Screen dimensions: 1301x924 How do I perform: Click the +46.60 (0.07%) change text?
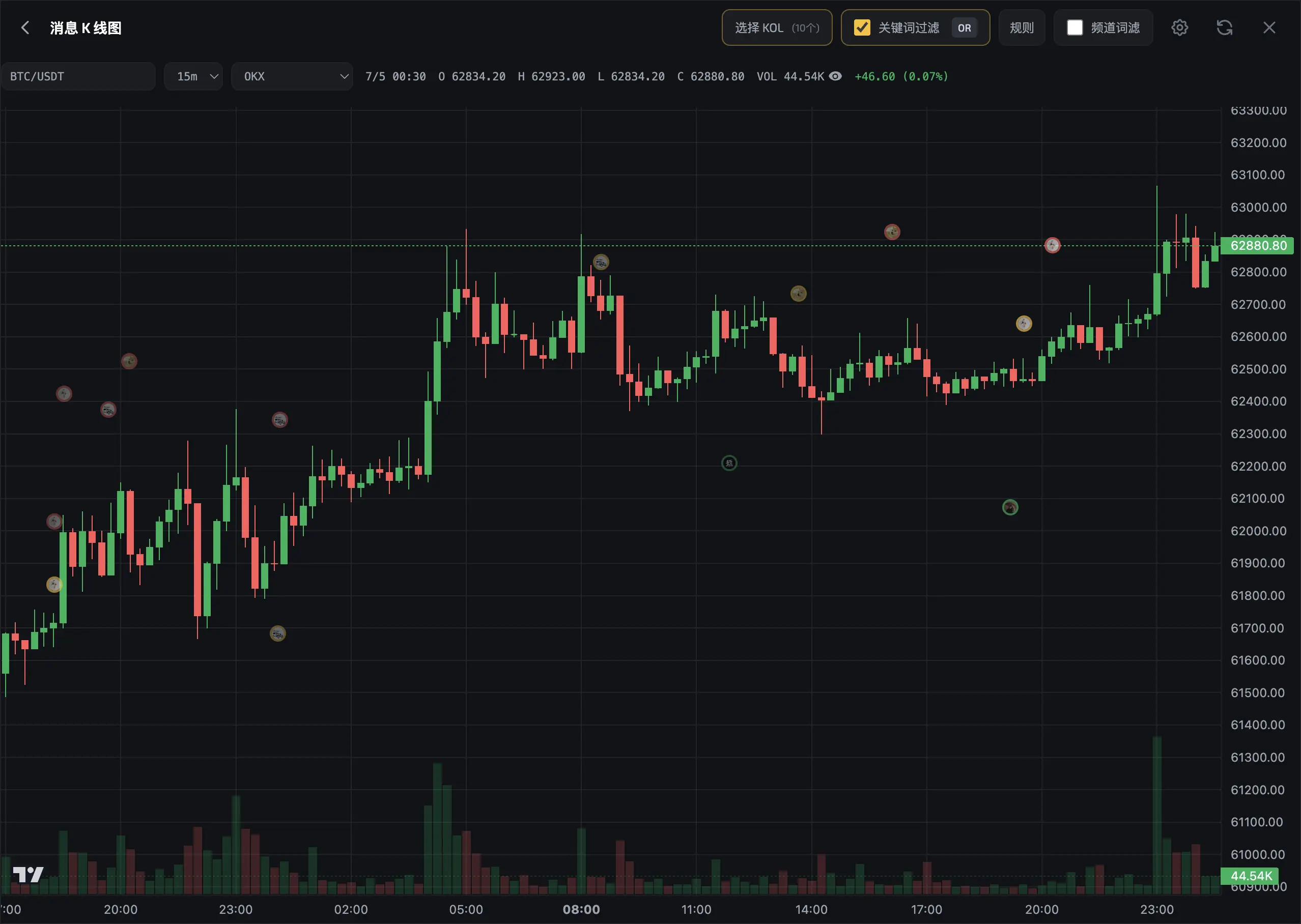(901, 76)
